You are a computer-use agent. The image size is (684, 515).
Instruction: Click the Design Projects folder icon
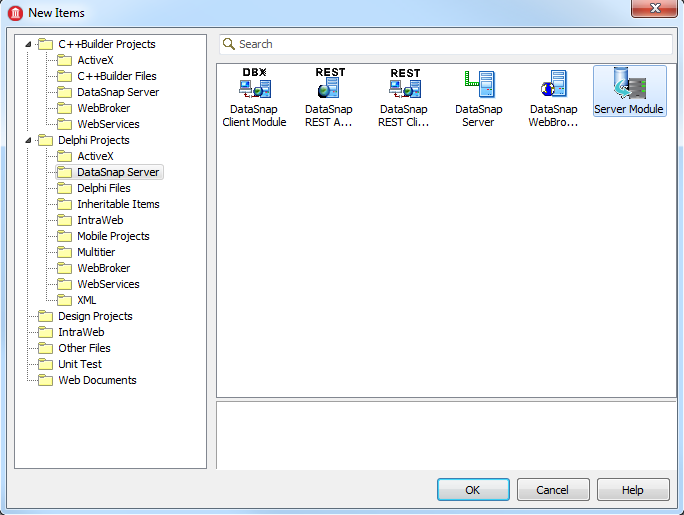pos(45,316)
